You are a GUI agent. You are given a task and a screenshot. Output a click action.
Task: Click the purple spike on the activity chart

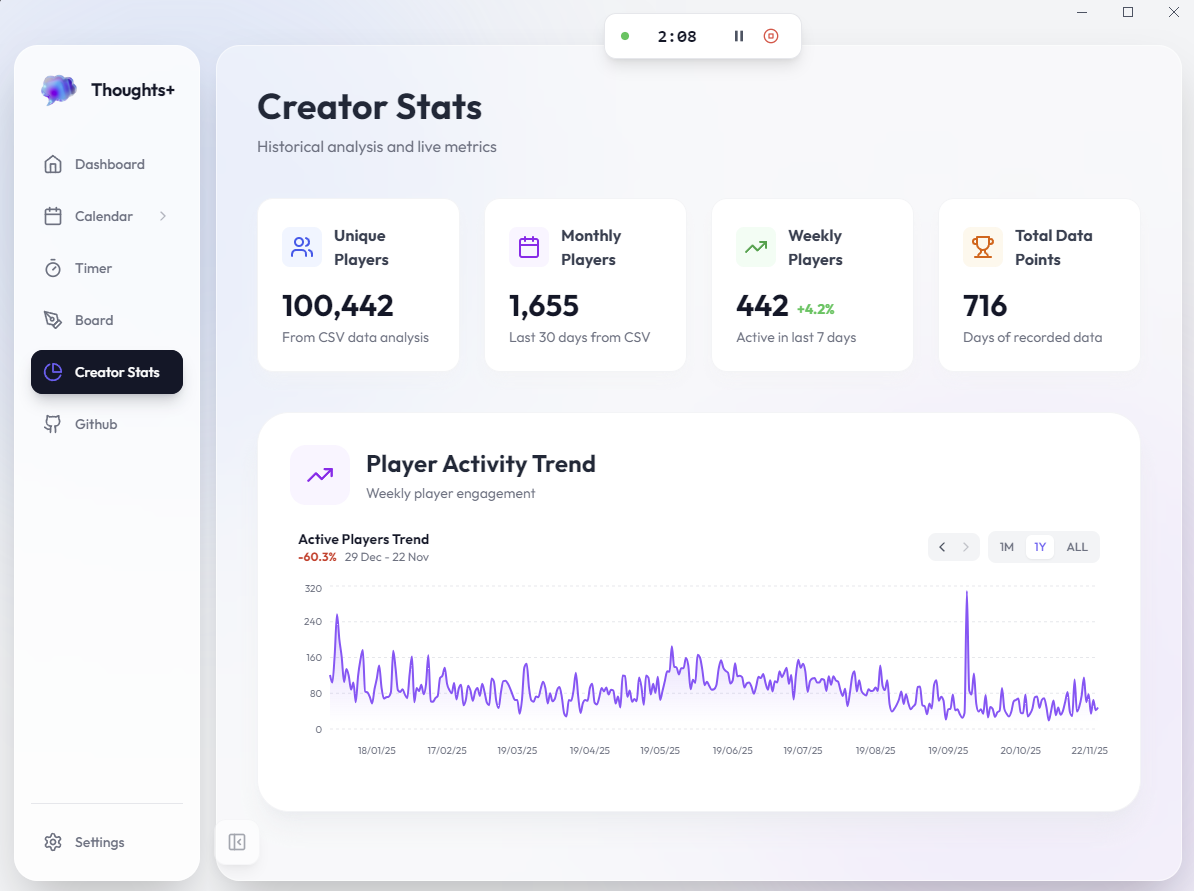point(967,600)
